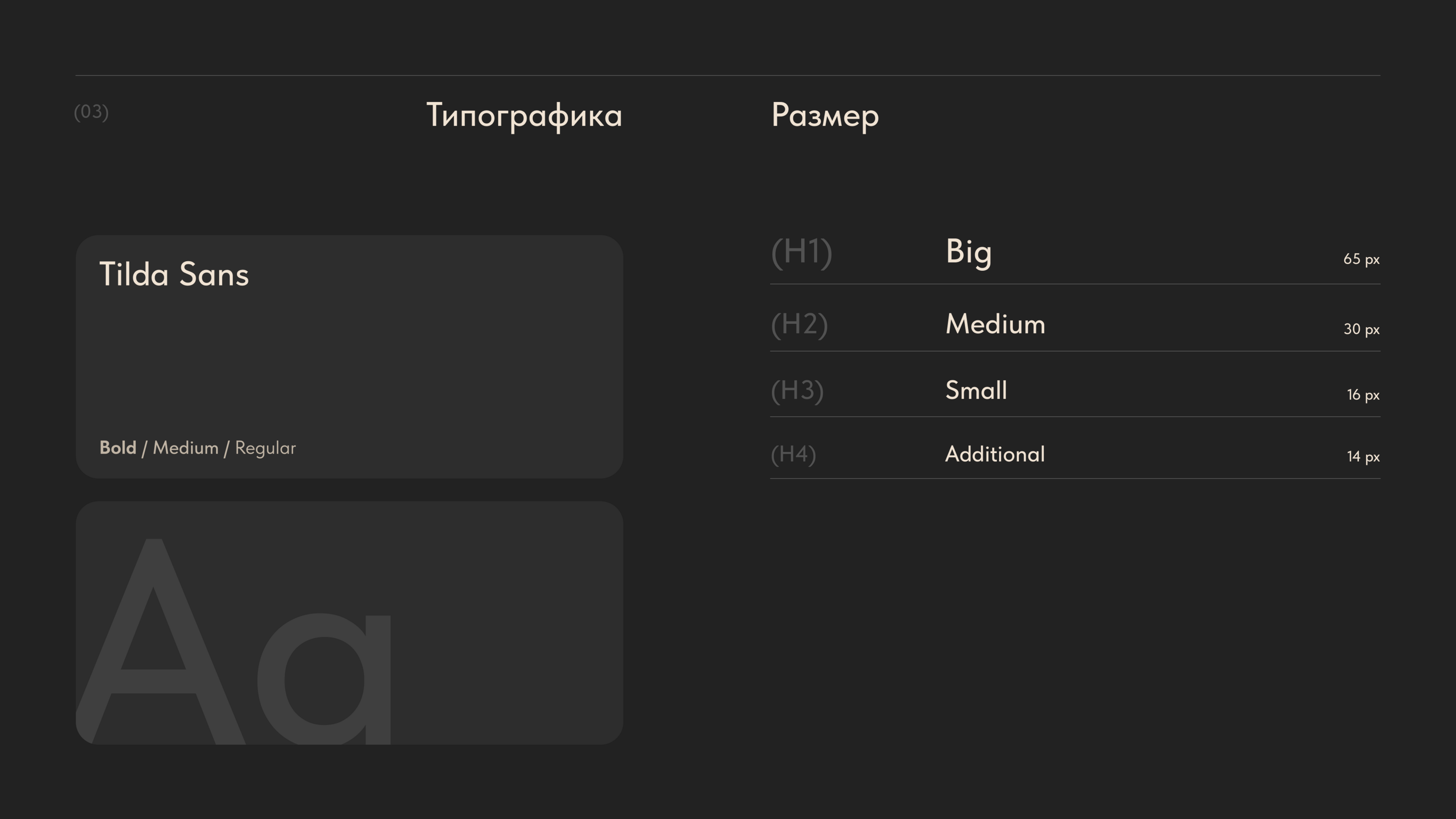1456x819 pixels.
Task: Choose the Regular weight label
Action: click(x=265, y=448)
